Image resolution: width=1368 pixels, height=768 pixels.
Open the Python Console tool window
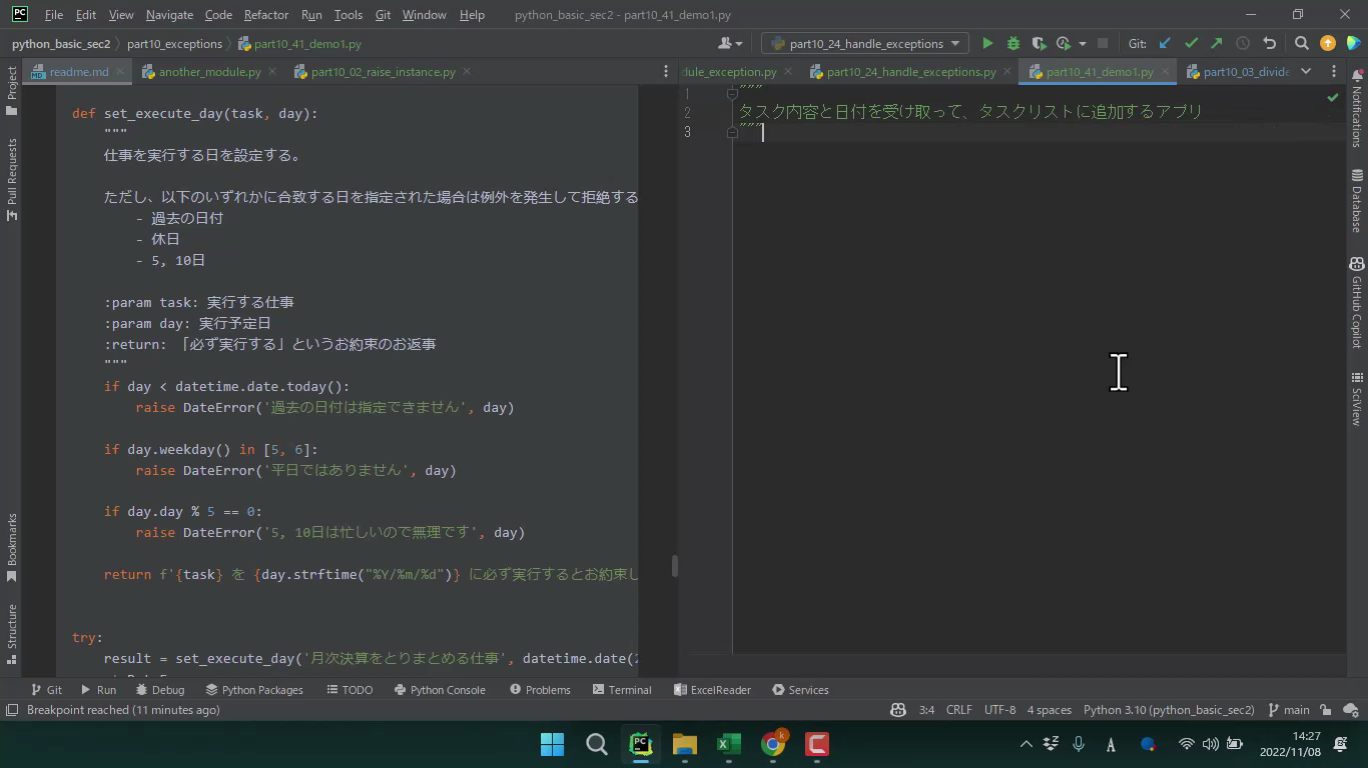coord(440,690)
